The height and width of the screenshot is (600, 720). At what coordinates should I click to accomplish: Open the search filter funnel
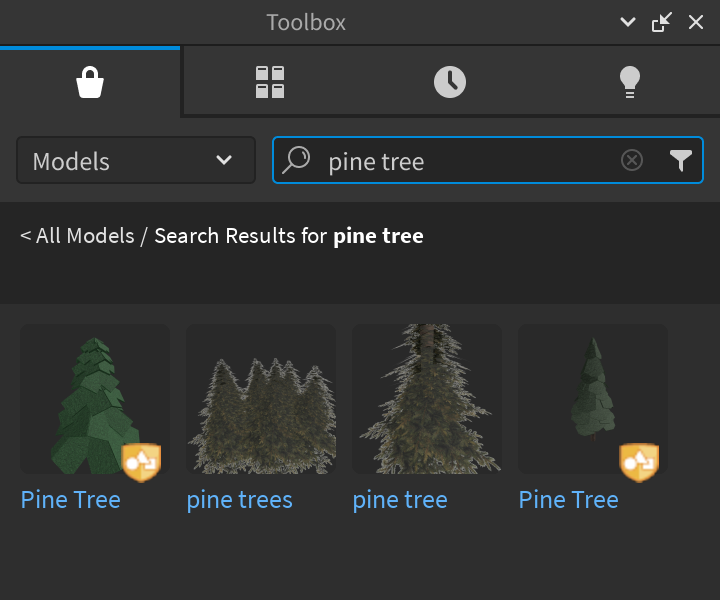coord(681,160)
